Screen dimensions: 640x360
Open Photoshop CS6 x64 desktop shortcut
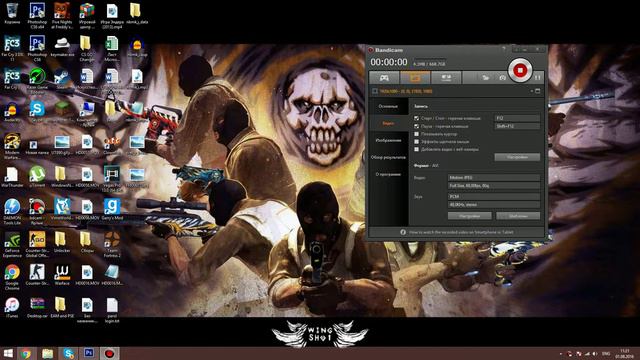[37, 16]
